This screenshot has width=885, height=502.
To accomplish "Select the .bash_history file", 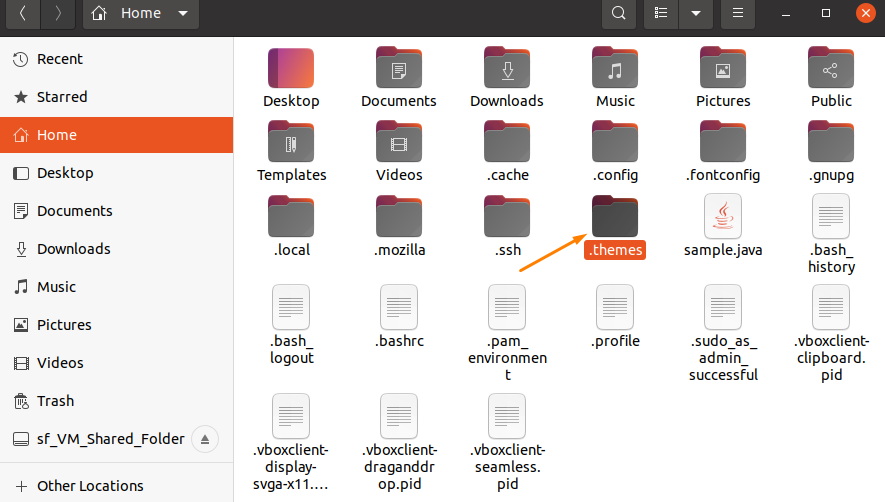I will pyautogui.click(x=831, y=216).
